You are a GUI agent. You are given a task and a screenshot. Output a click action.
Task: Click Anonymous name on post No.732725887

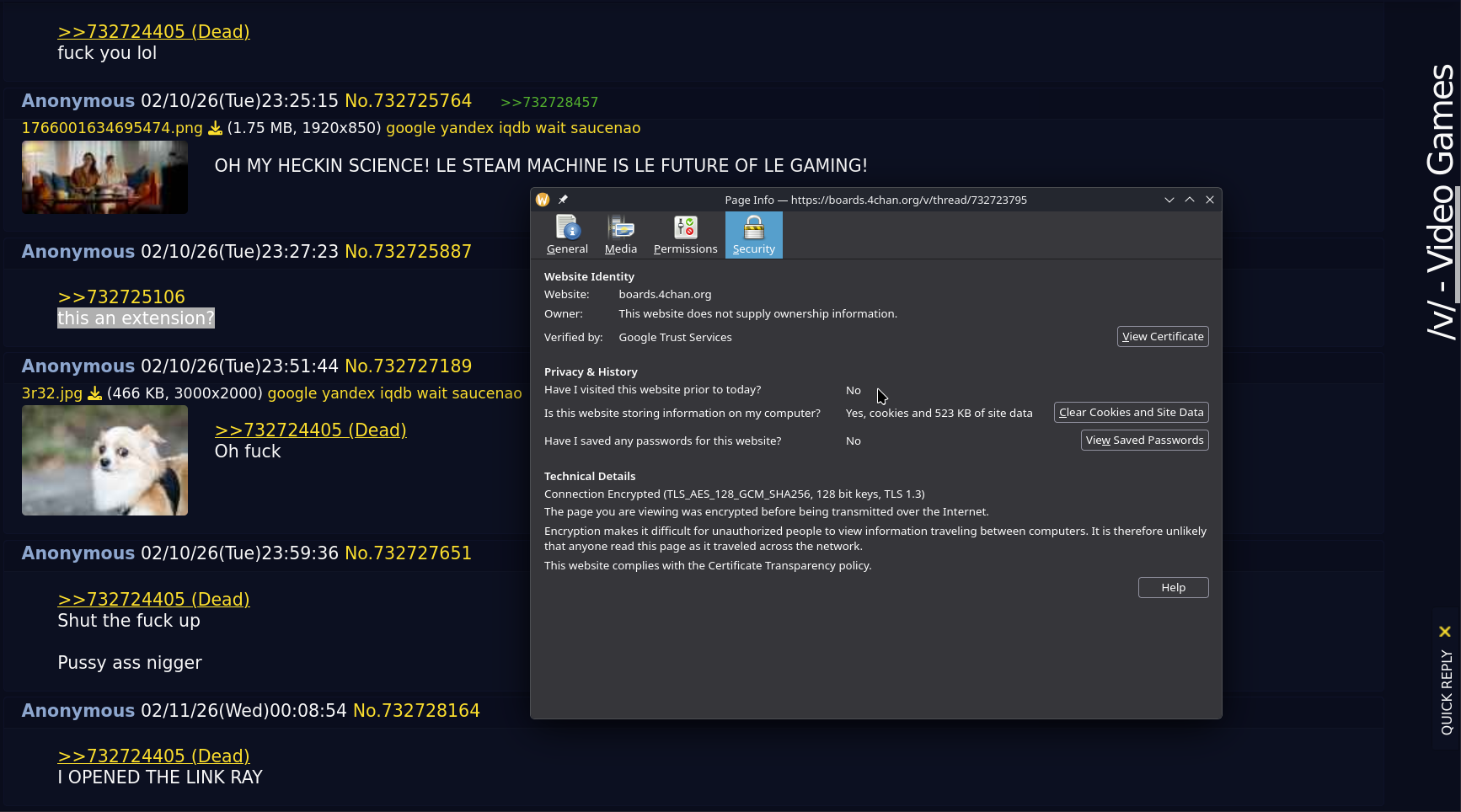click(x=78, y=252)
